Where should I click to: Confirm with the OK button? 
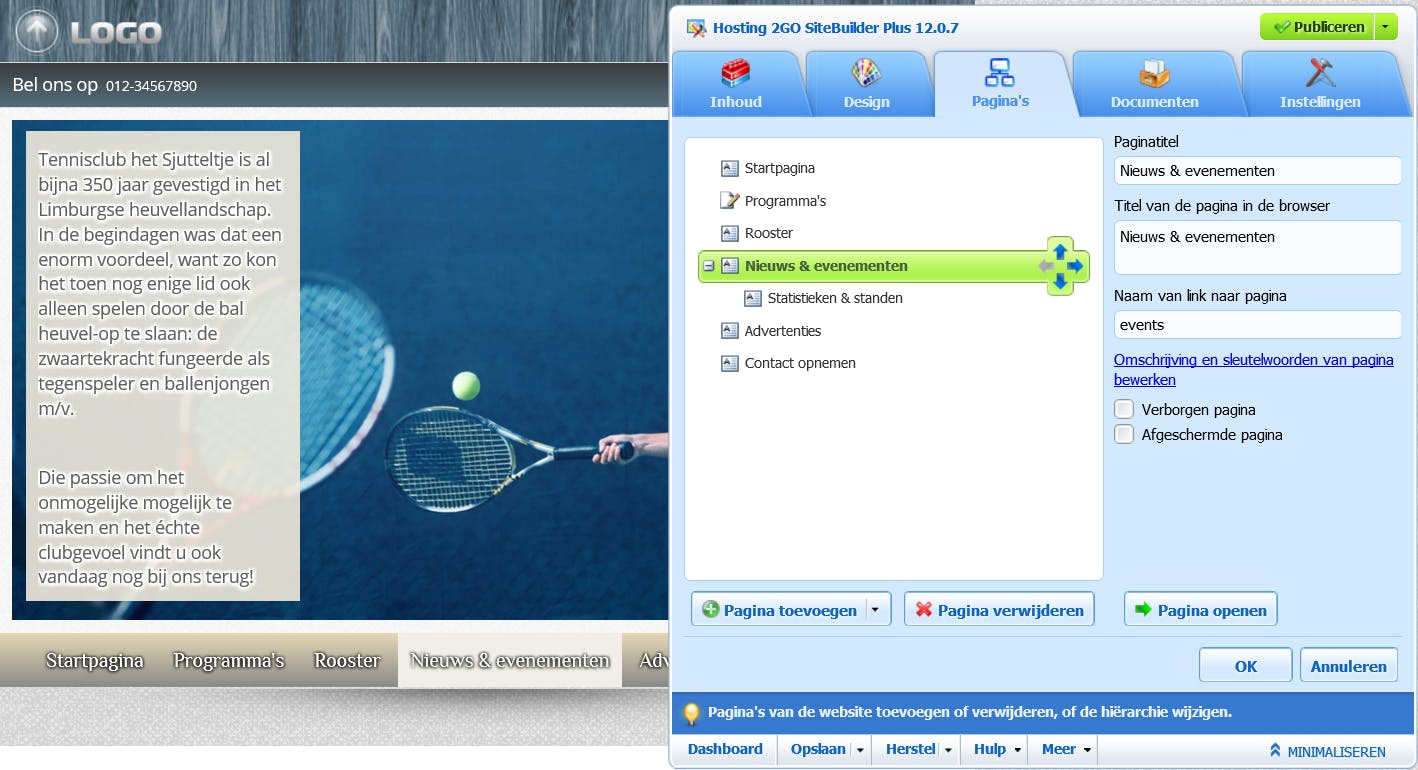pyautogui.click(x=1246, y=666)
